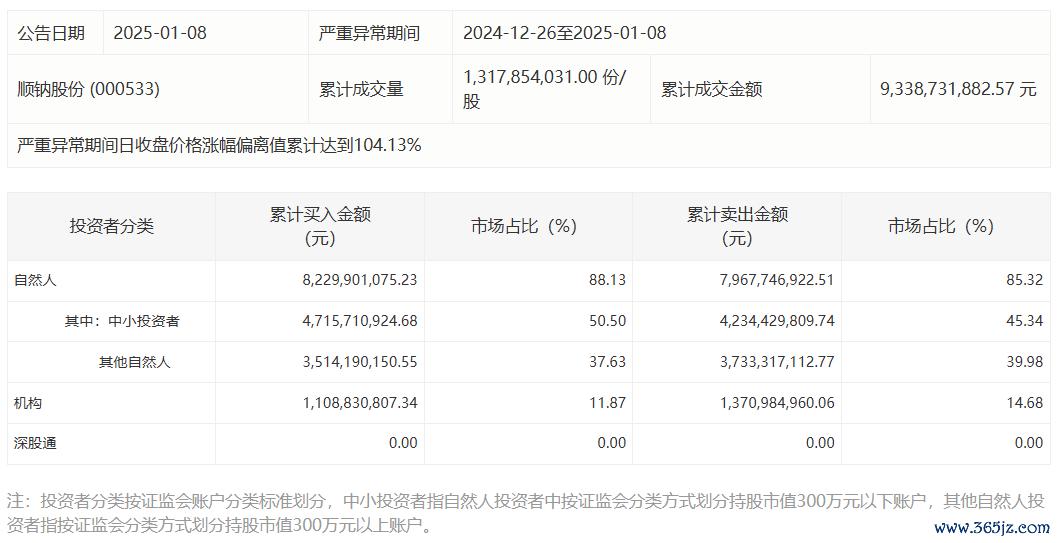Select volume value 1,317,854,031.00 份/股
1057x543 pixels.
tap(545, 89)
